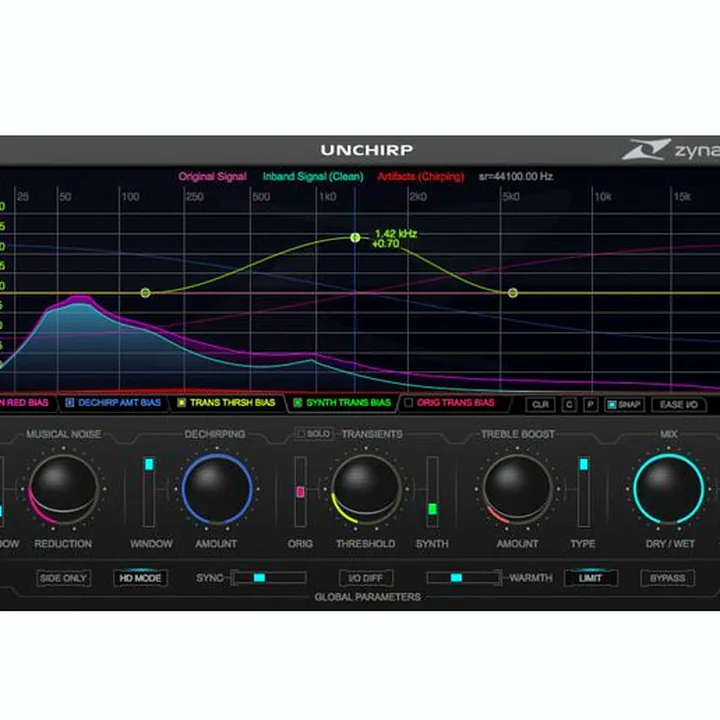
Task: Click the '+0.70' node gain readout
Action: [x=385, y=244]
